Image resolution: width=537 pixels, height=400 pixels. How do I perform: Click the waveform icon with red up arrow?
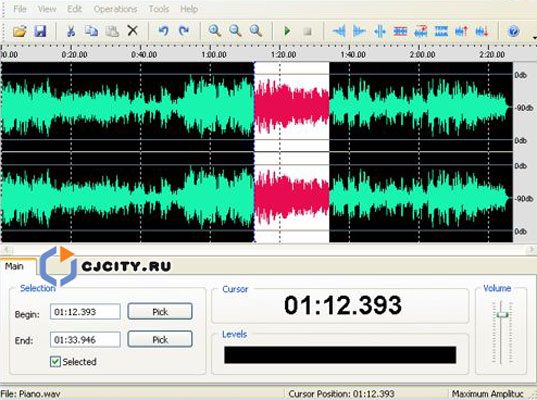point(462,32)
